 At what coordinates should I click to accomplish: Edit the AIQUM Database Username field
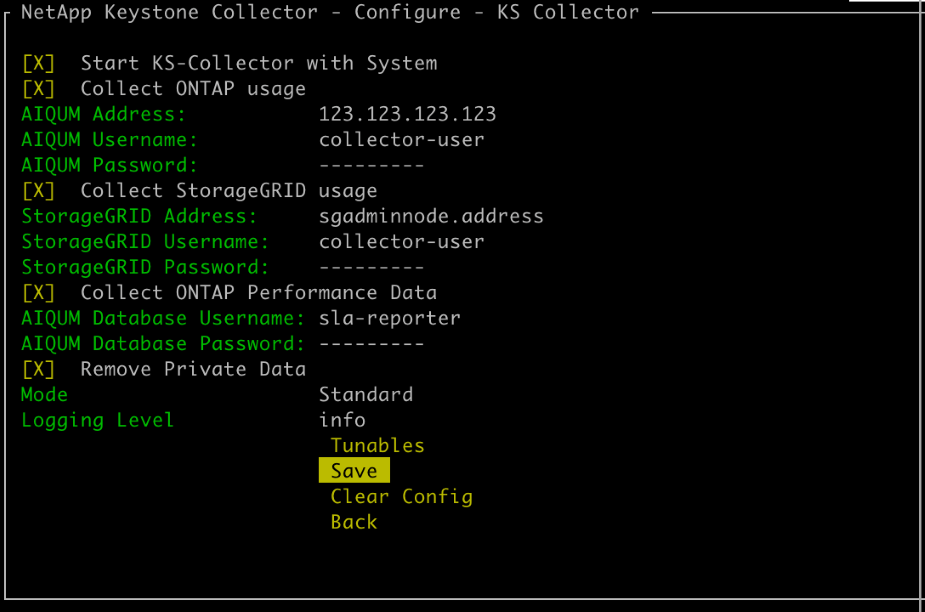click(389, 318)
